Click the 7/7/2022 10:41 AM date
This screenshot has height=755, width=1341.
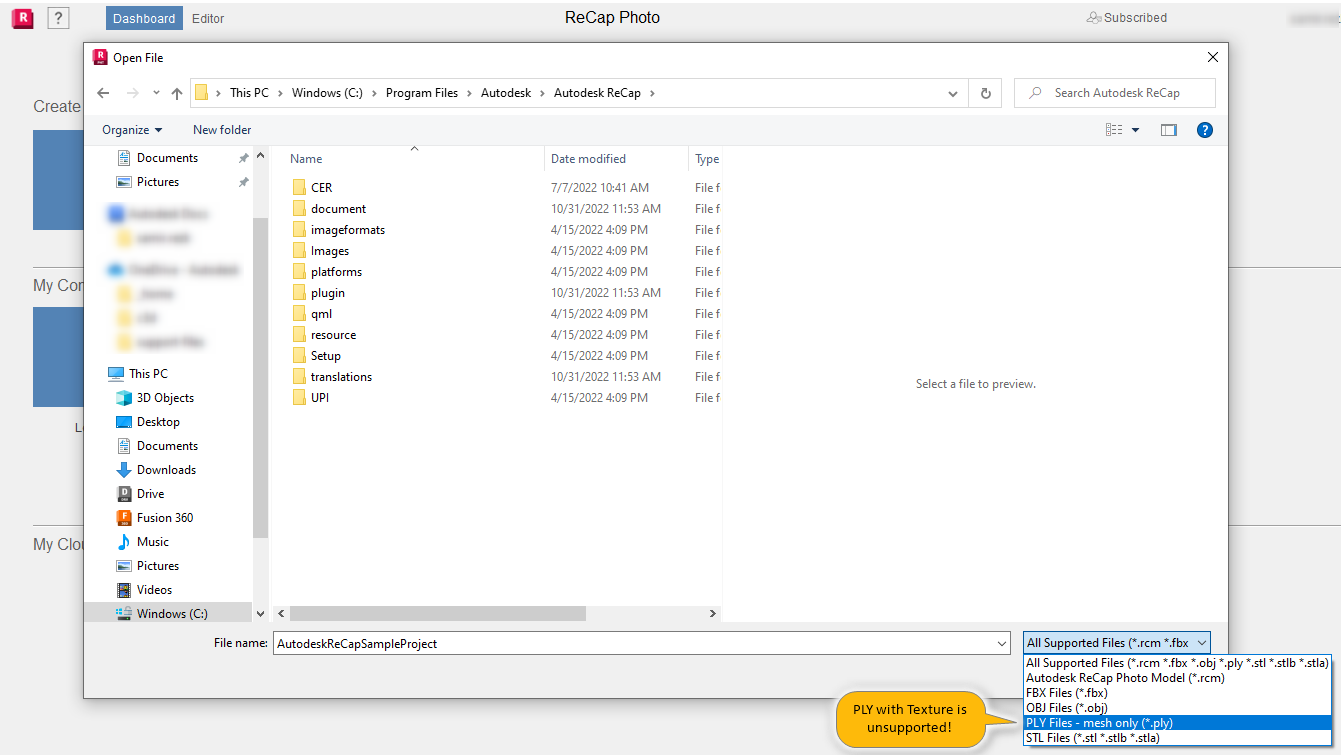pyautogui.click(x=600, y=188)
